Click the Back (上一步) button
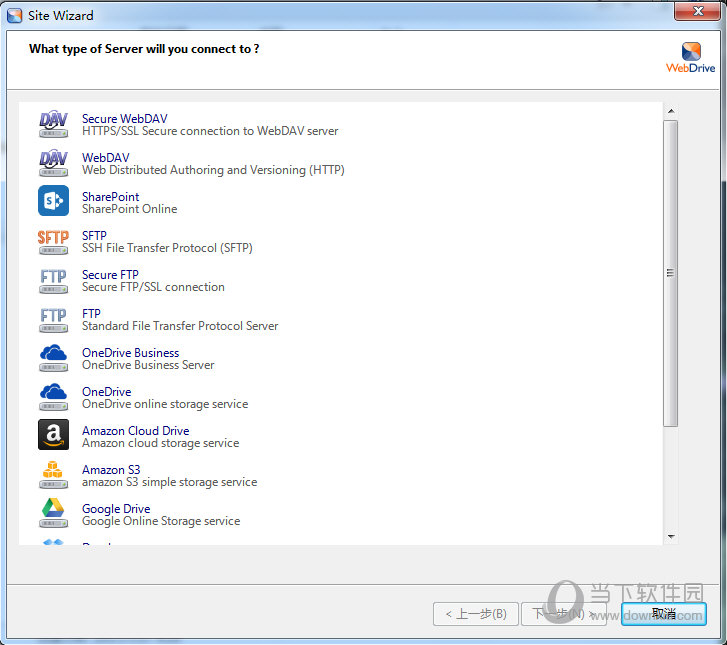Screen dimensions: 727x645 [474, 613]
